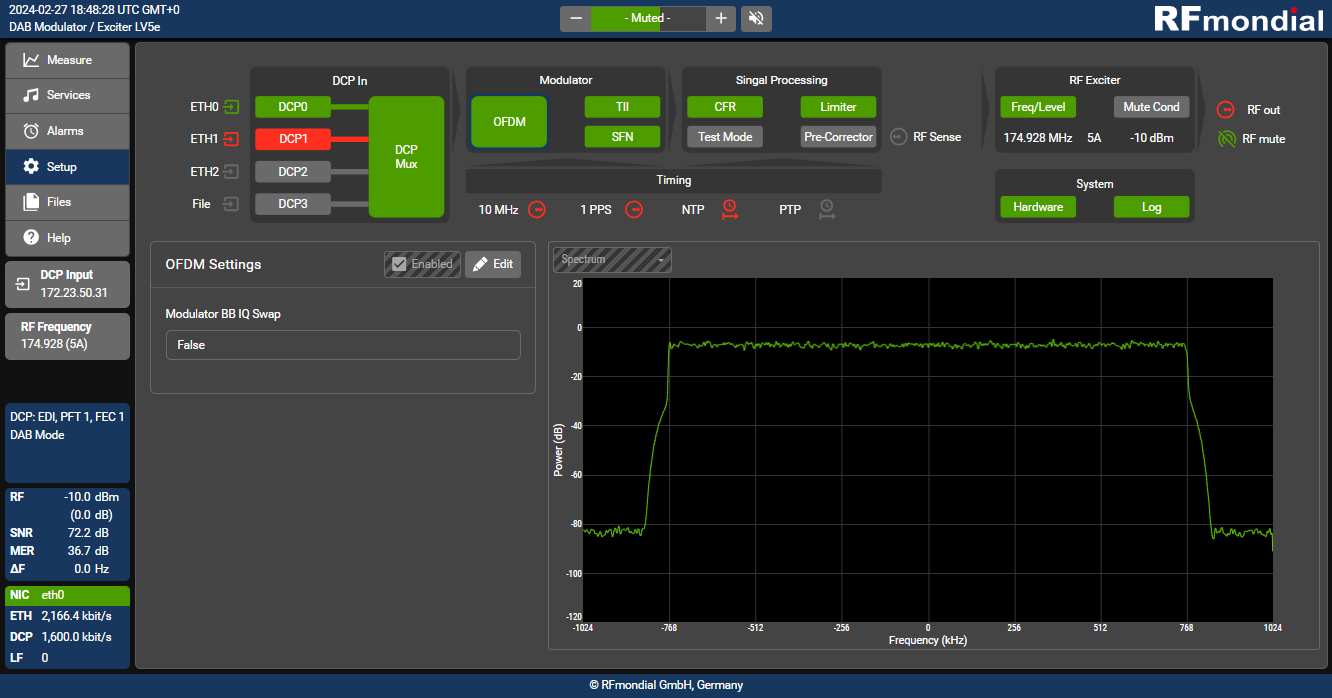Click the 10 MHz status icon

point(537,210)
